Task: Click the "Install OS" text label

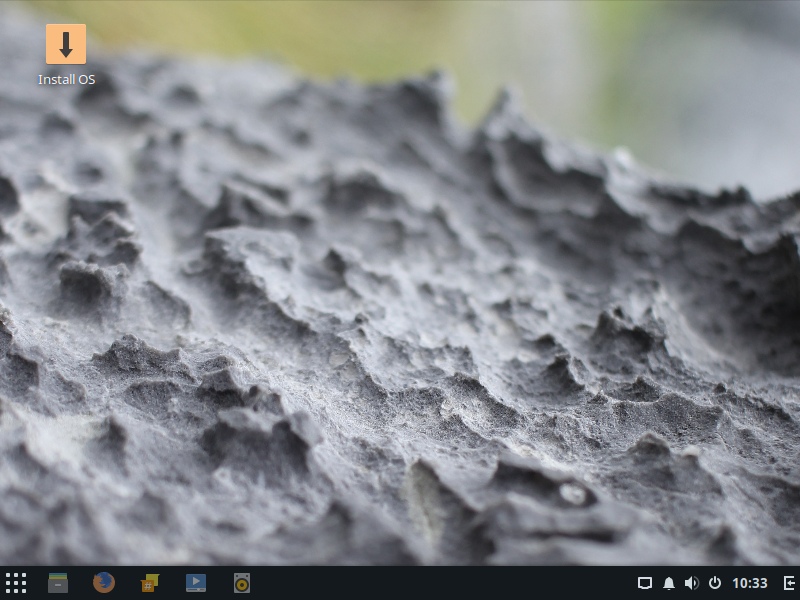Action: pyautogui.click(x=66, y=79)
